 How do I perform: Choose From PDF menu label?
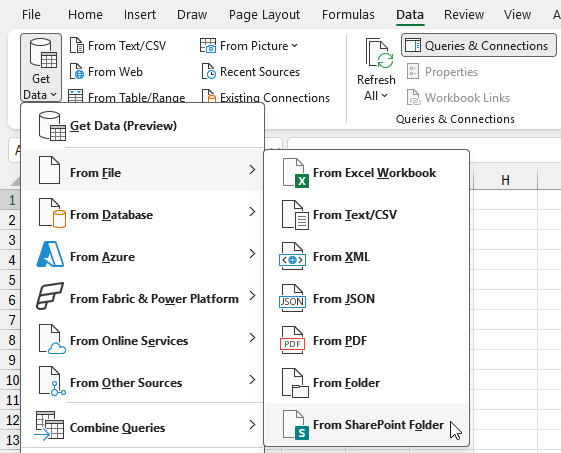pos(340,341)
